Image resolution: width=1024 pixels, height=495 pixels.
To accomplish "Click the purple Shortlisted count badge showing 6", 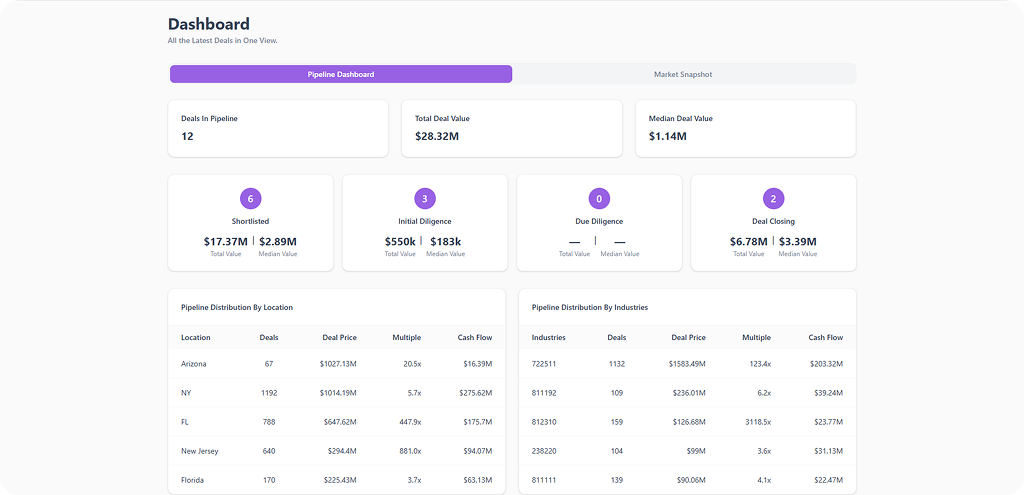I will [250, 198].
